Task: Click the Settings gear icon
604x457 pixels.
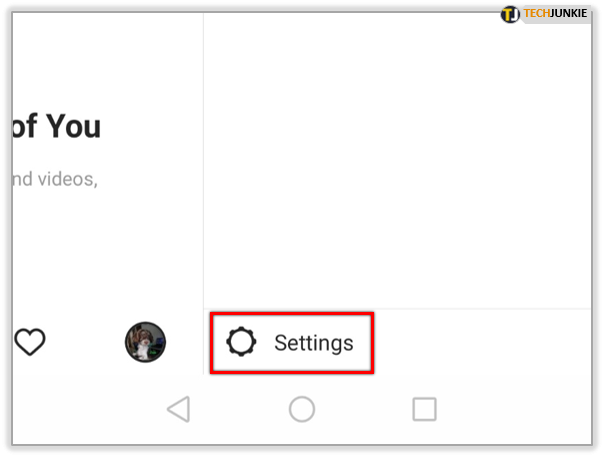Action: (x=241, y=342)
